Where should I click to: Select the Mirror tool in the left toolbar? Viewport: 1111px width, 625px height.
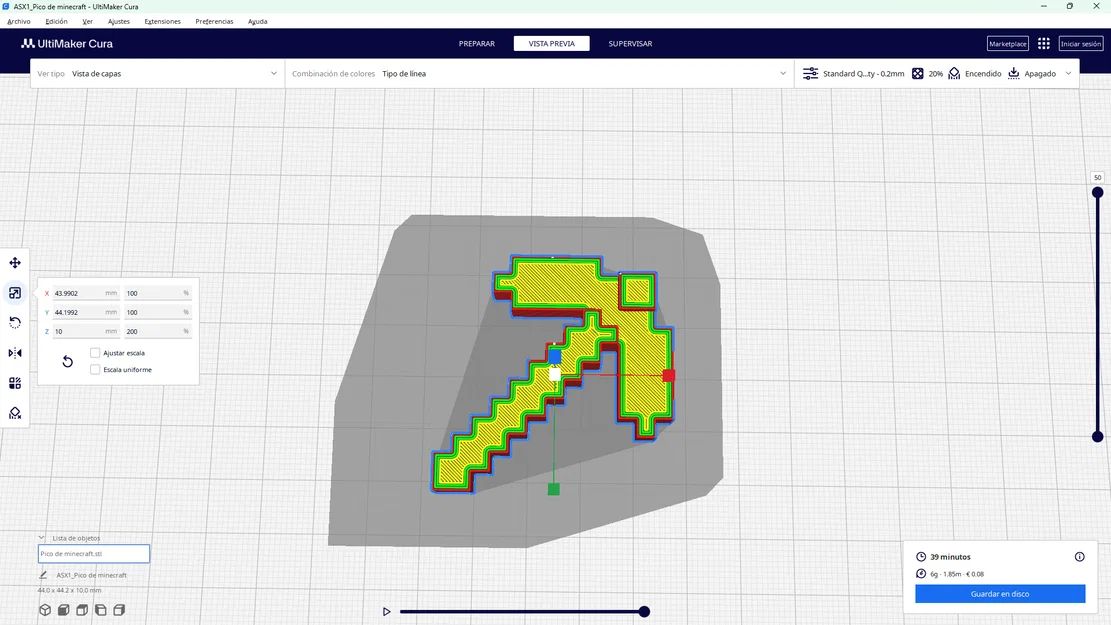pyautogui.click(x=14, y=352)
